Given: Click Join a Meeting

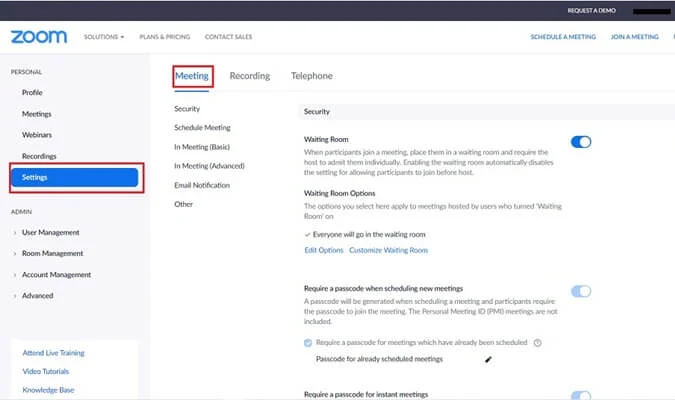Looking at the screenshot, I should point(635,37).
